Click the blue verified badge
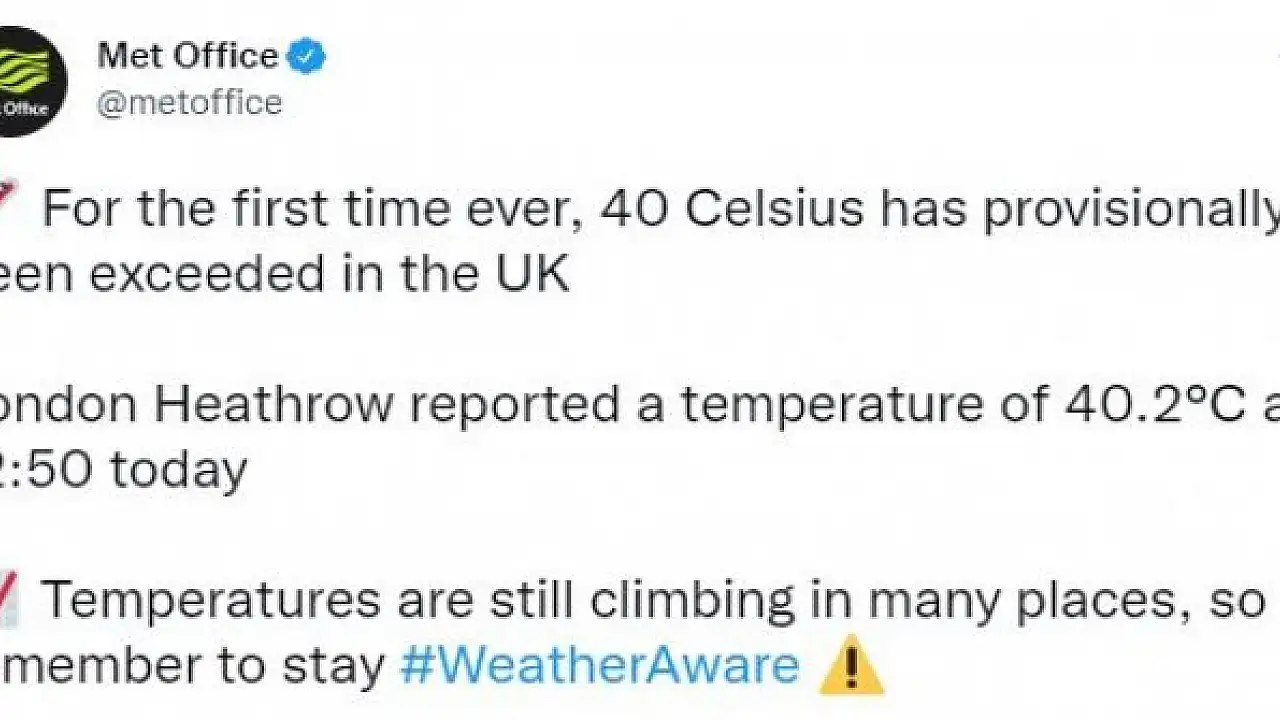1280x720 pixels. point(306,57)
